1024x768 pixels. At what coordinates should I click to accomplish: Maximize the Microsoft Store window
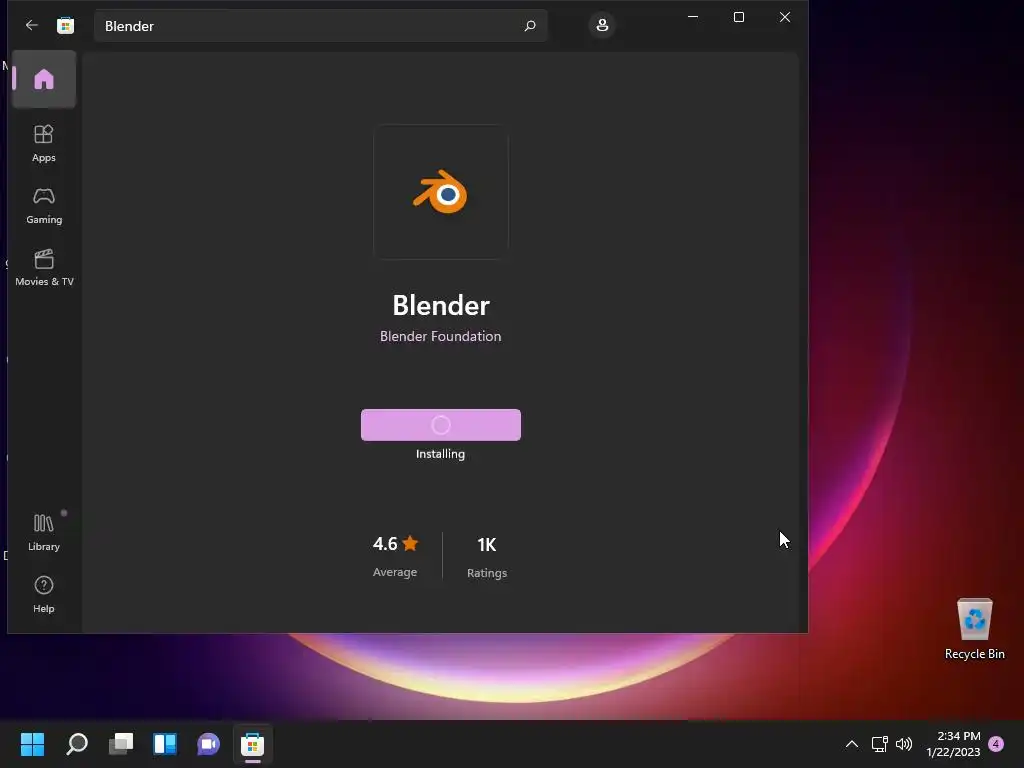tap(739, 17)
